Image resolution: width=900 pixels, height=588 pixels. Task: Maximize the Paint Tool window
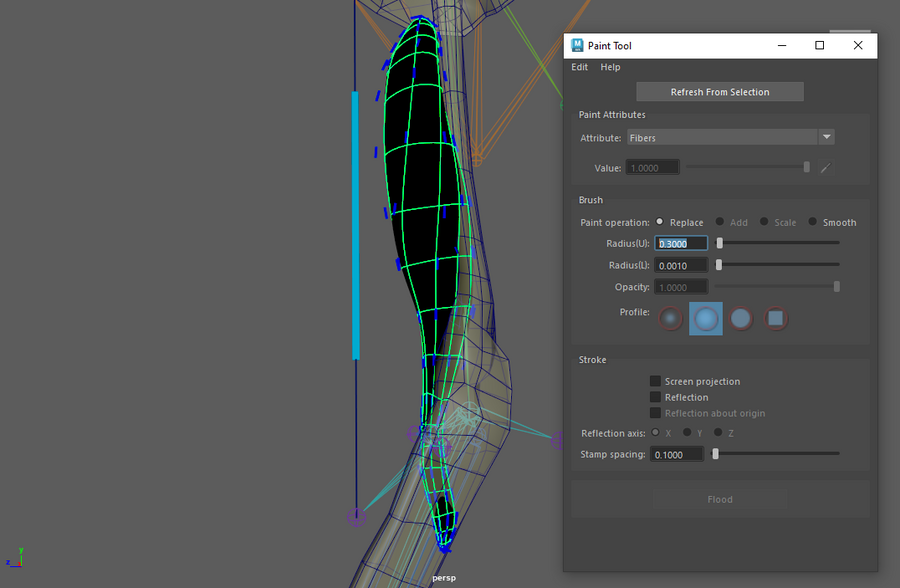click(x=819, y=45)
